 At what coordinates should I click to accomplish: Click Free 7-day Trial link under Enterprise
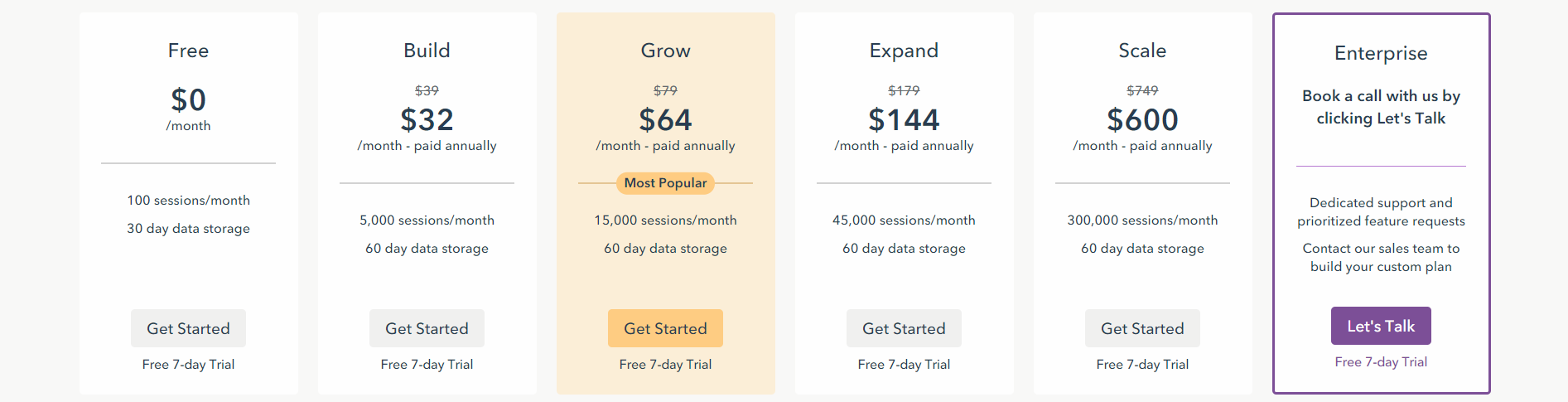click(x=1381, y=362)
